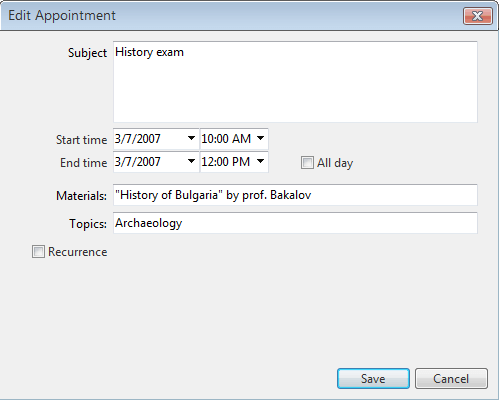Click the 12:00 PM end time value
This screenshot has height=400, width=500.
point(226,162)
